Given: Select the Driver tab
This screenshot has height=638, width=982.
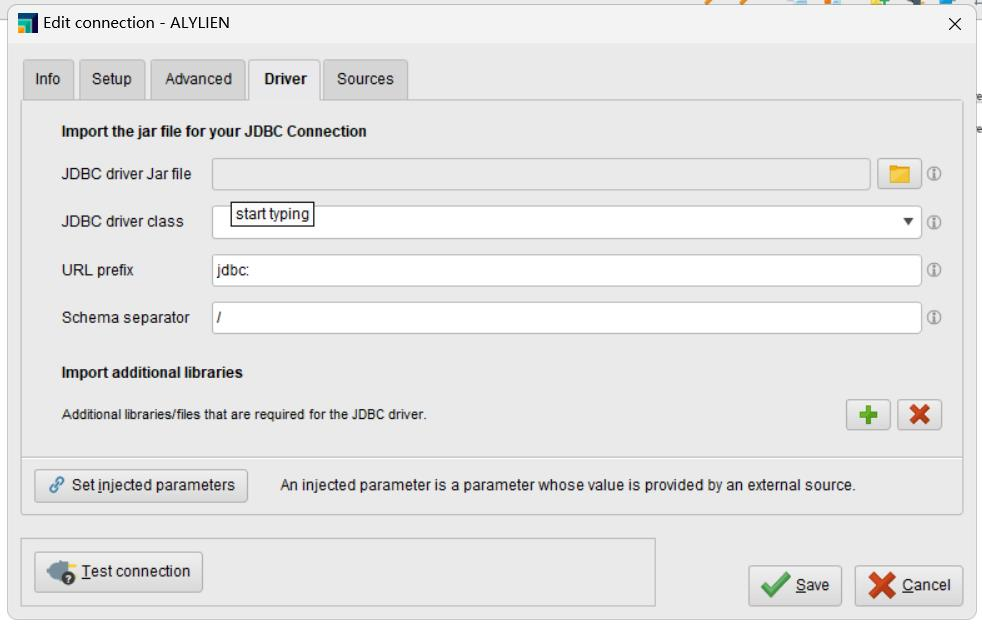Looking at the screenshot, I should 285,80.
